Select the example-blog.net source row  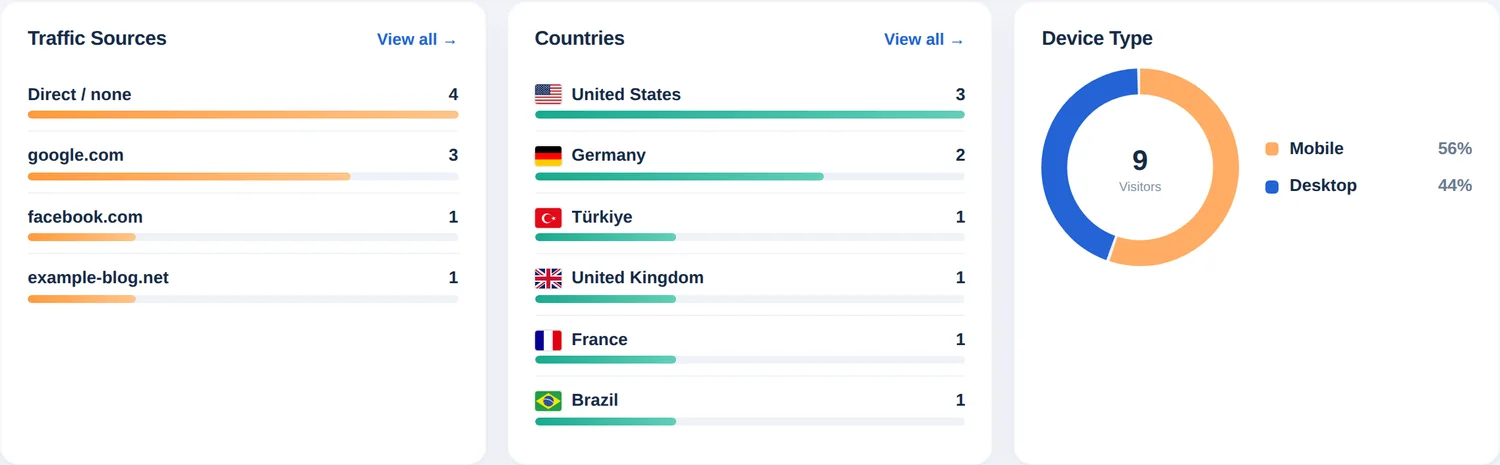[243, 286]
